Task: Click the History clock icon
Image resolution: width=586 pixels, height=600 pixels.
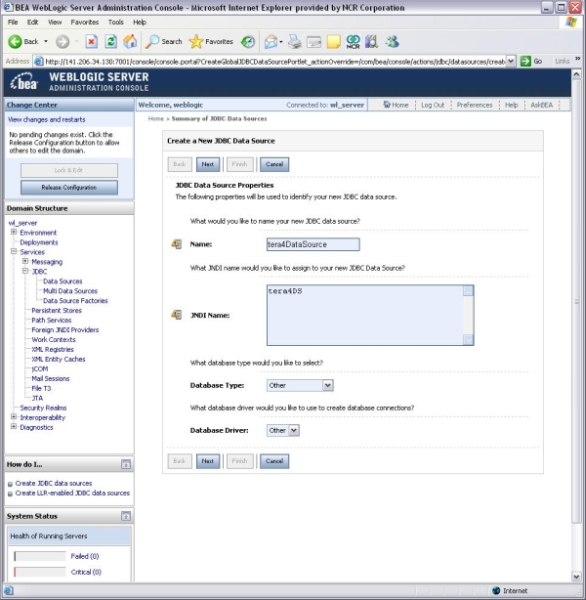Action: (248, 41)
